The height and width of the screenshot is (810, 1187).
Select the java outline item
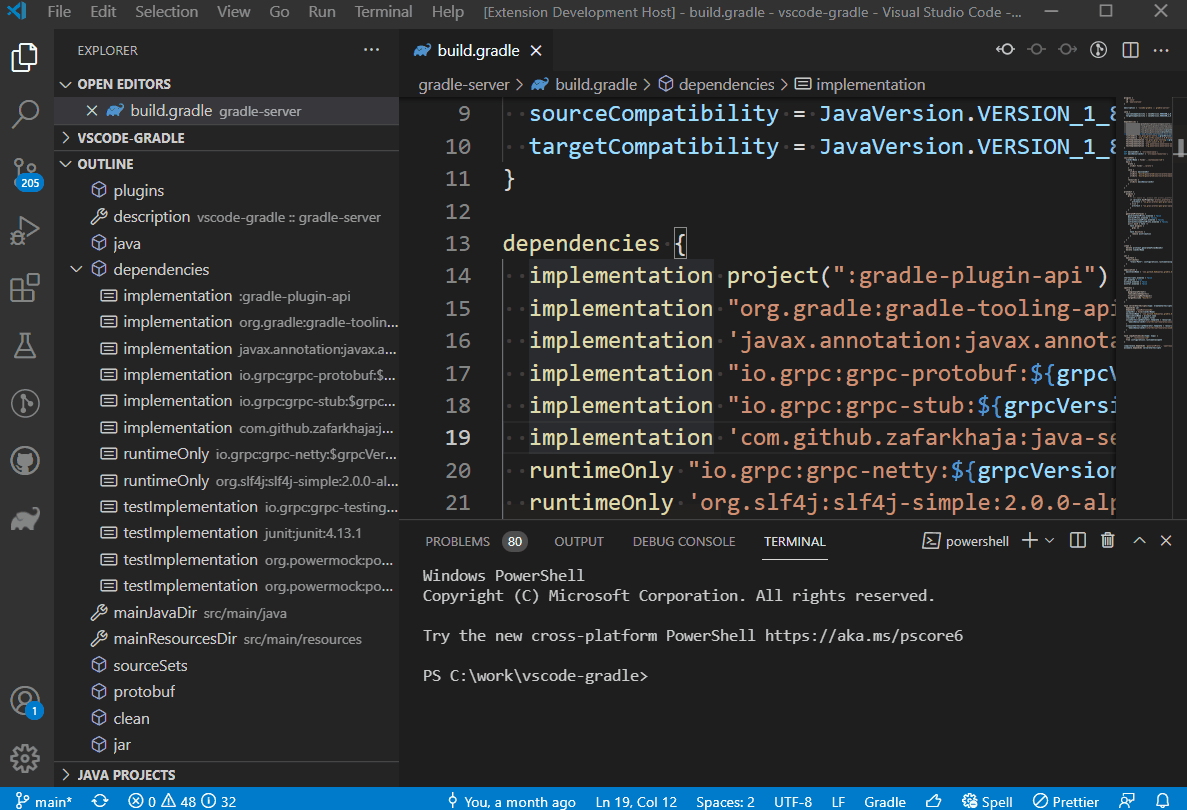(227, 244)
